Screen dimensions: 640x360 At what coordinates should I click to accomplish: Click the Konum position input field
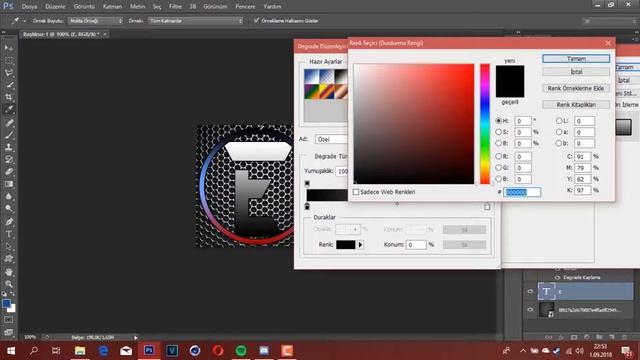[416, 244]
